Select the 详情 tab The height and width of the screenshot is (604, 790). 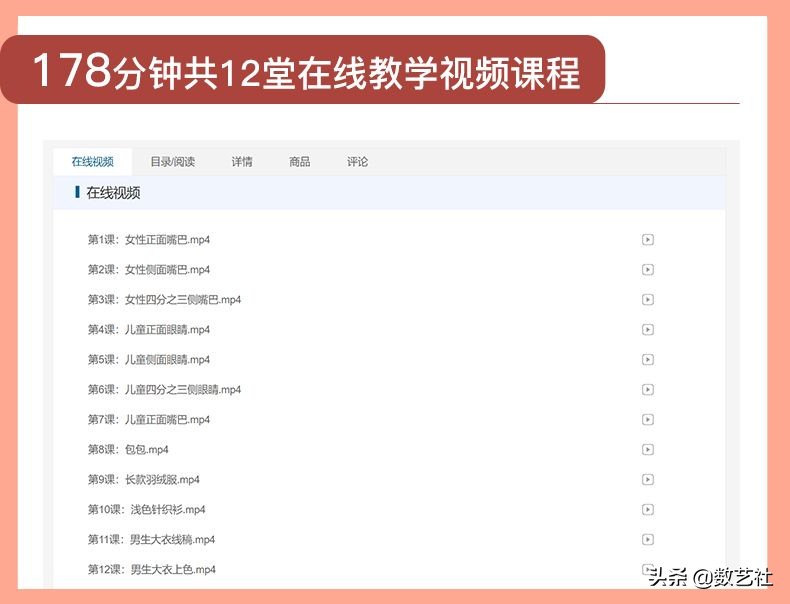pos(242,162)
